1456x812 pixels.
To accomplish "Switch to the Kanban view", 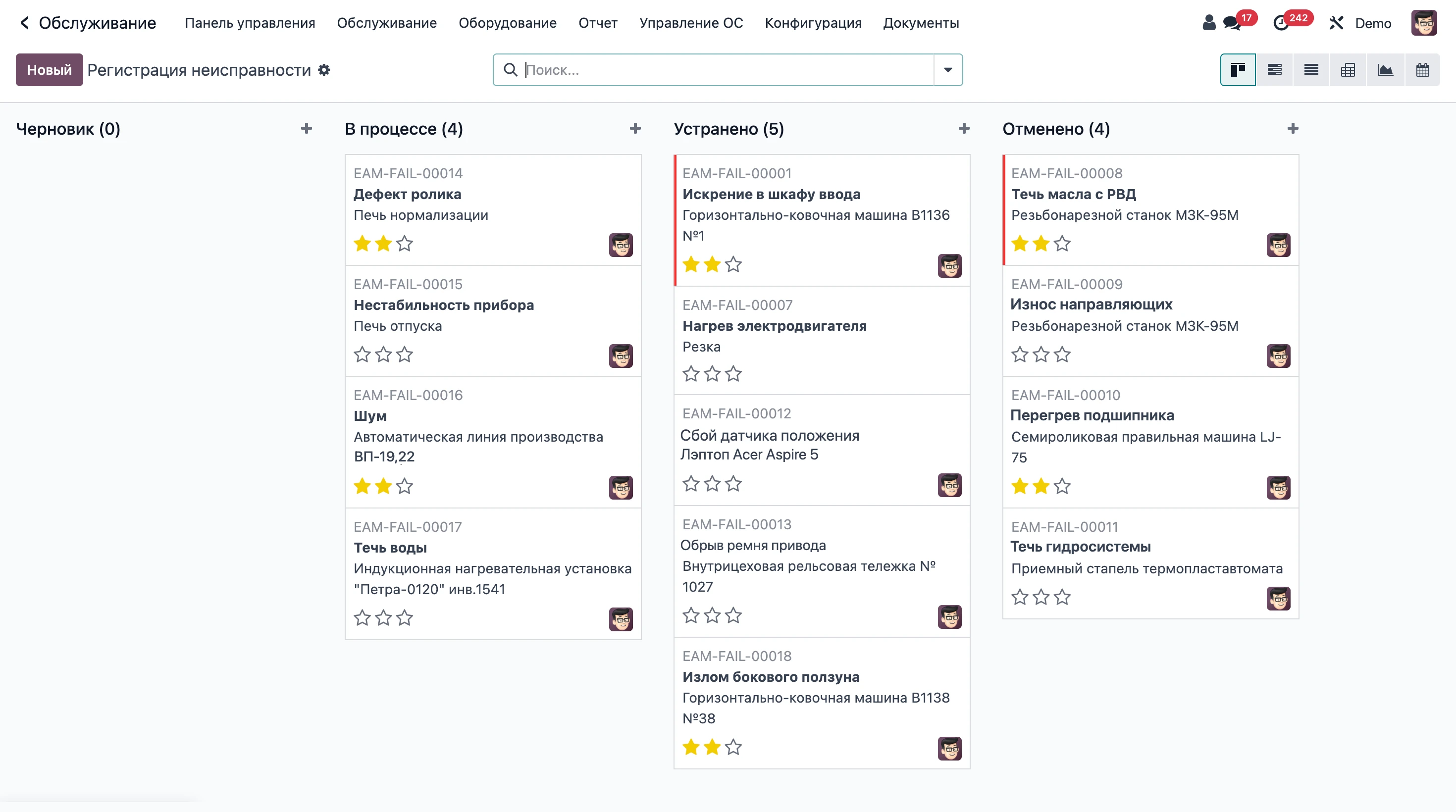I will [1238, 70].
